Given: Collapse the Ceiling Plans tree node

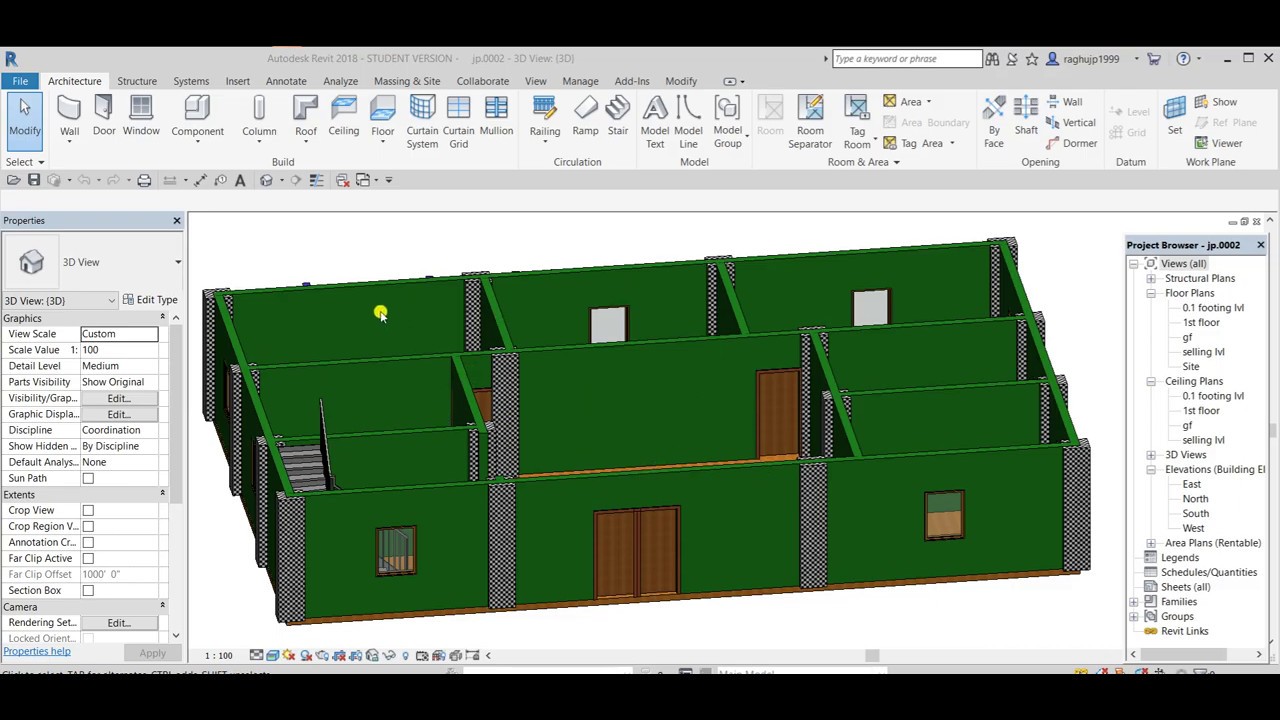Looking at the screenshot, I should [1151, 381].
